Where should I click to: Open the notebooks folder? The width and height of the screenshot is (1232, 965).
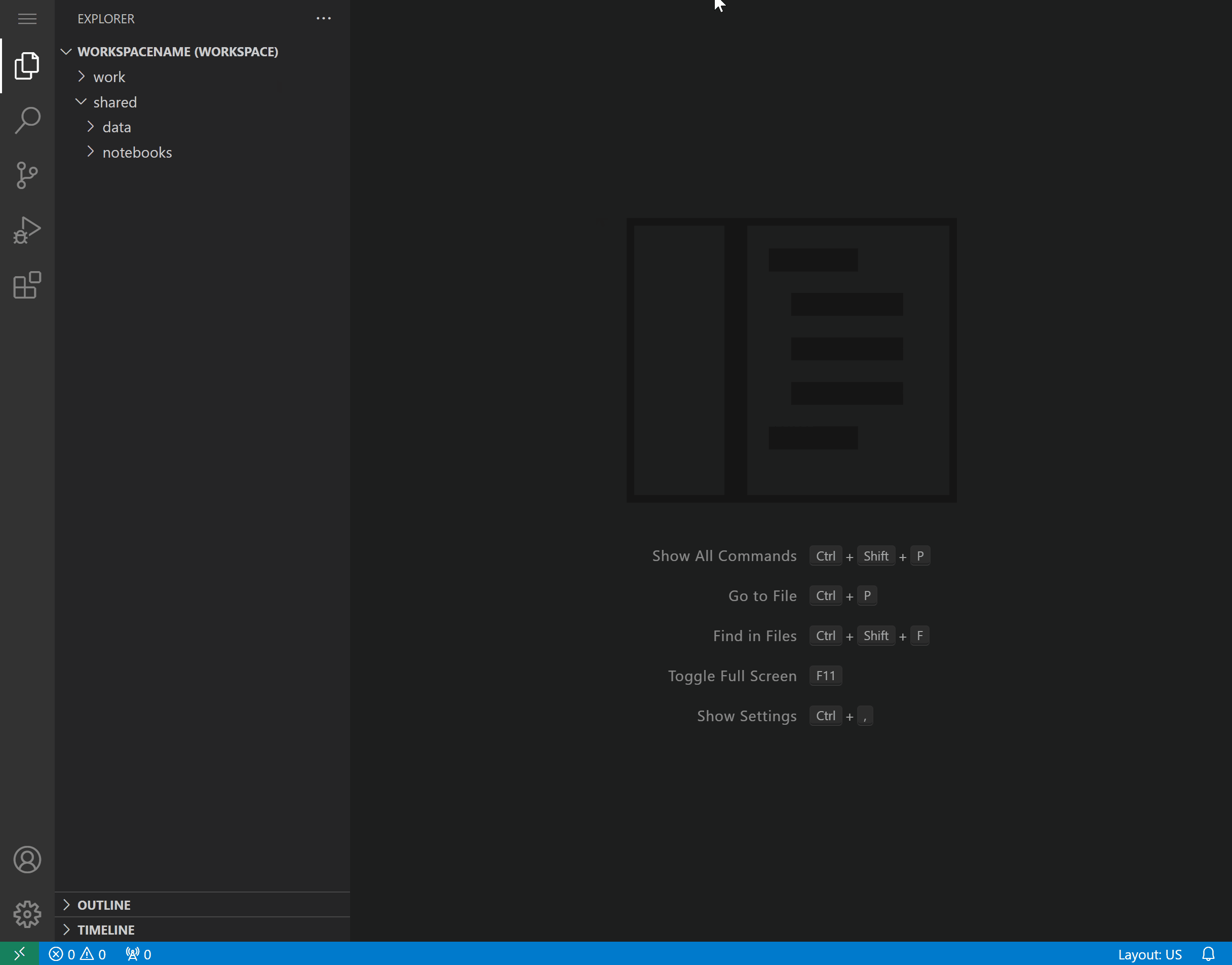pos(137,151)
